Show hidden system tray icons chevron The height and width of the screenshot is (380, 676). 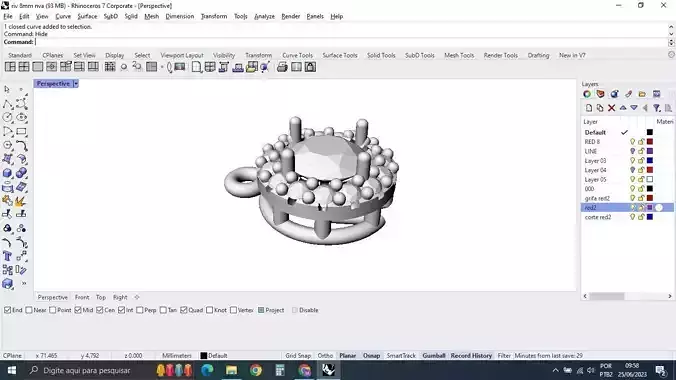pos(555,370)
